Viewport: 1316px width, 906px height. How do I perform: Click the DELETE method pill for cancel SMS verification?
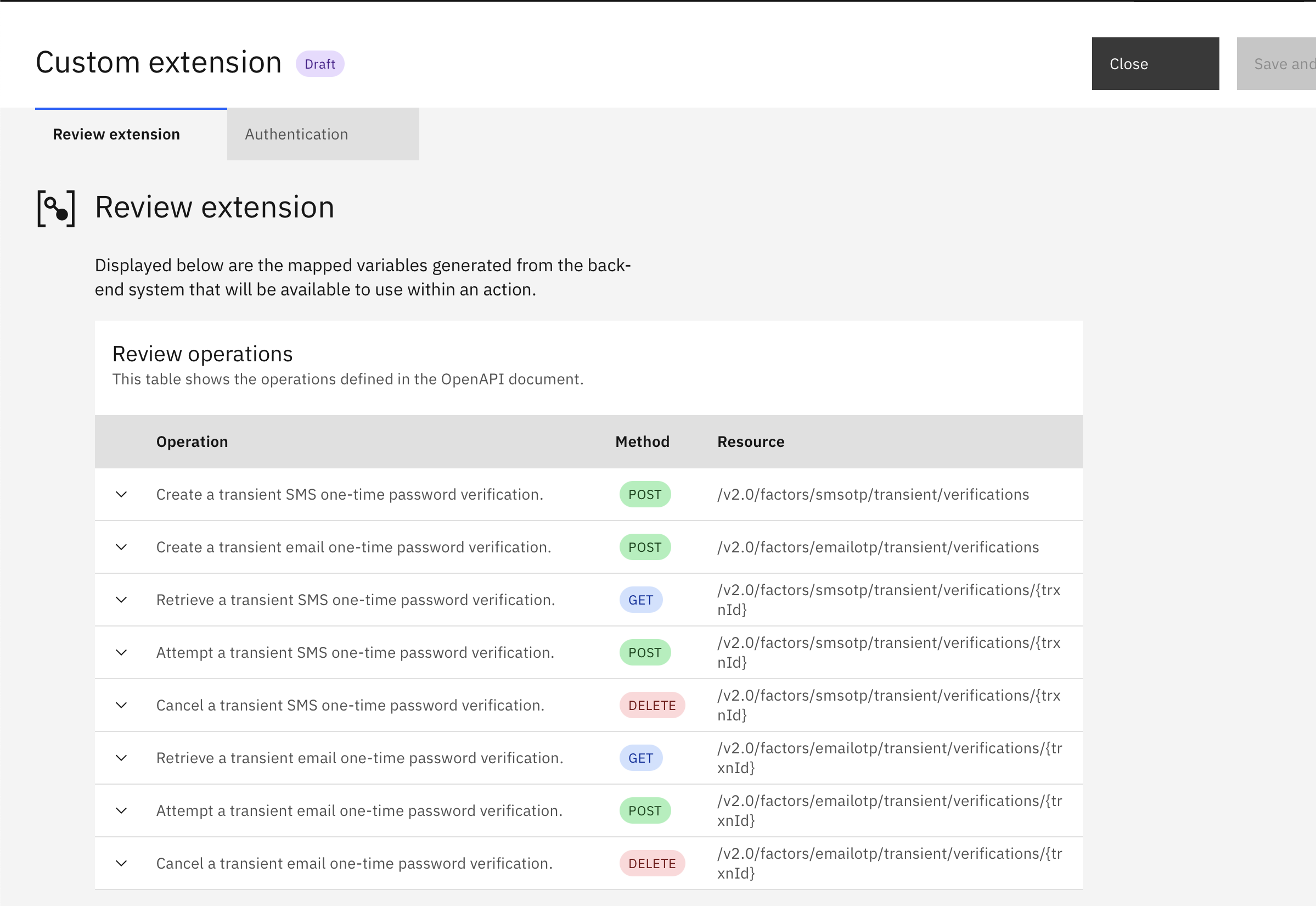tap(652, 705)
